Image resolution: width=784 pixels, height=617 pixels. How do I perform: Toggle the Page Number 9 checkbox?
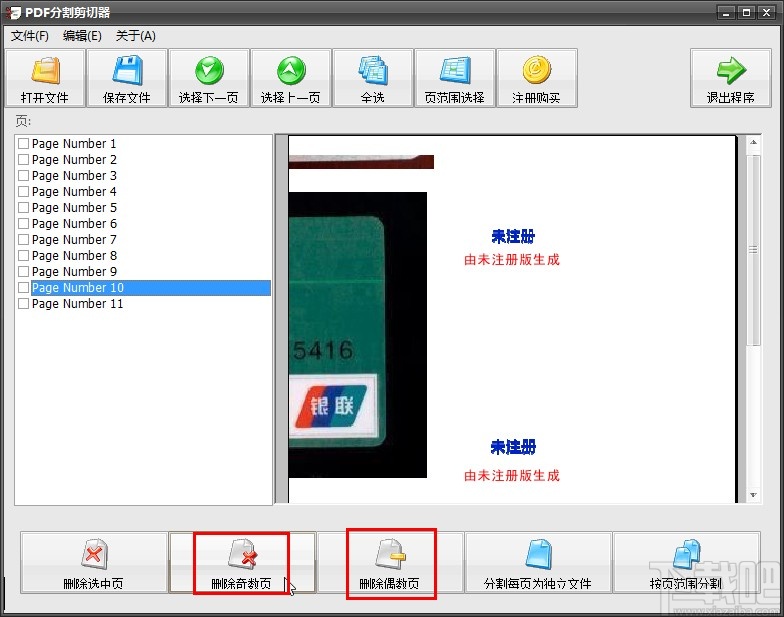[x=24, y=272]
